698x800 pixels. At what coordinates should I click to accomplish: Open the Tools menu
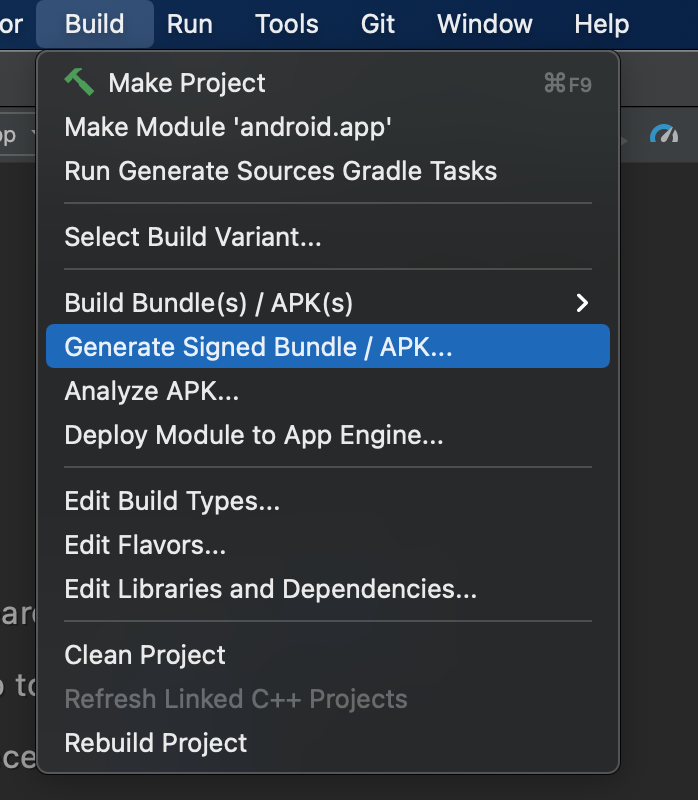click(287, 24)
